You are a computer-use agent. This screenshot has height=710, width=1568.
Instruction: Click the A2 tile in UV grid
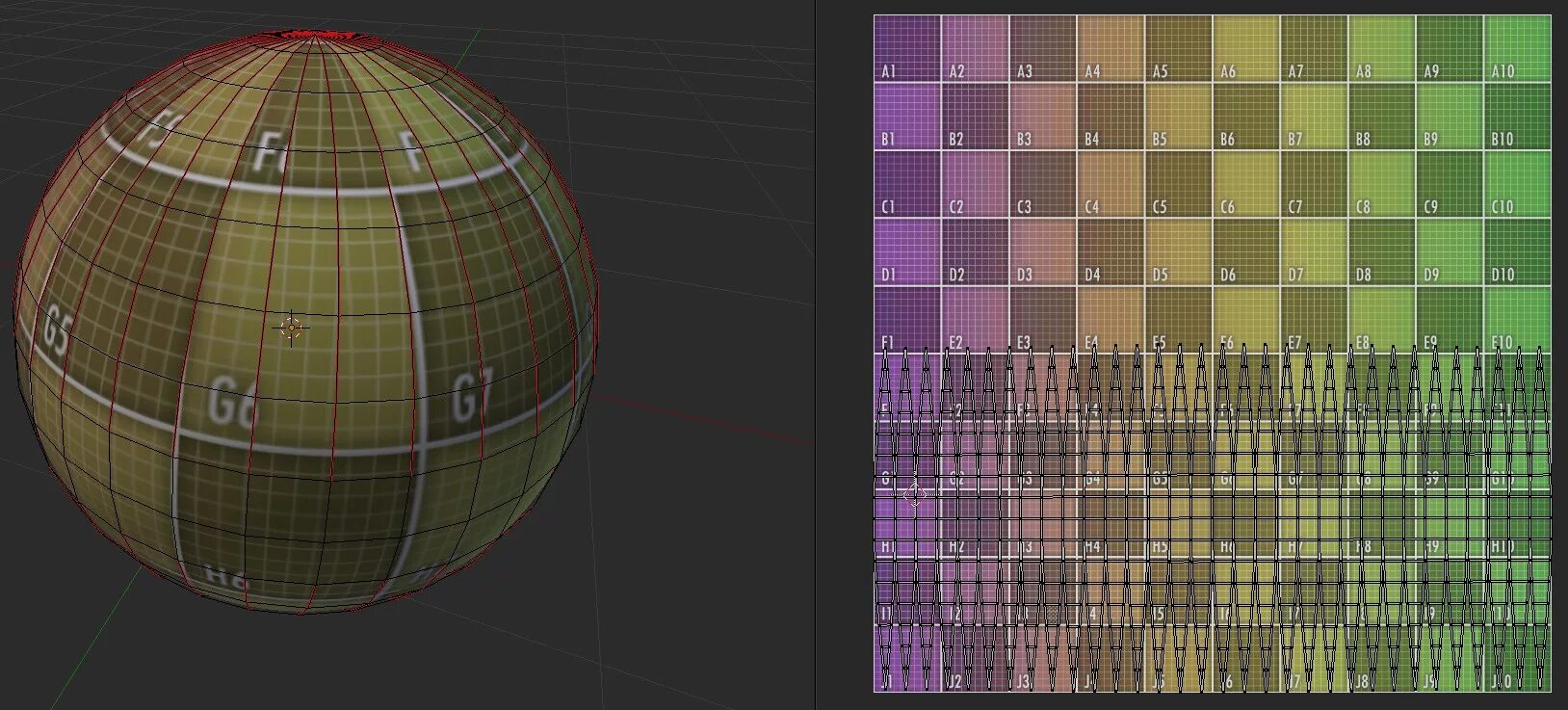[975, 48]
